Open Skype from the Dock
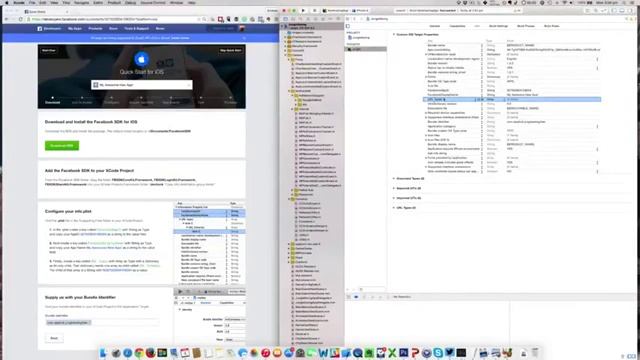Image resolution: width=640 pixels, height=360 pixels. click(x=438, y=353)
